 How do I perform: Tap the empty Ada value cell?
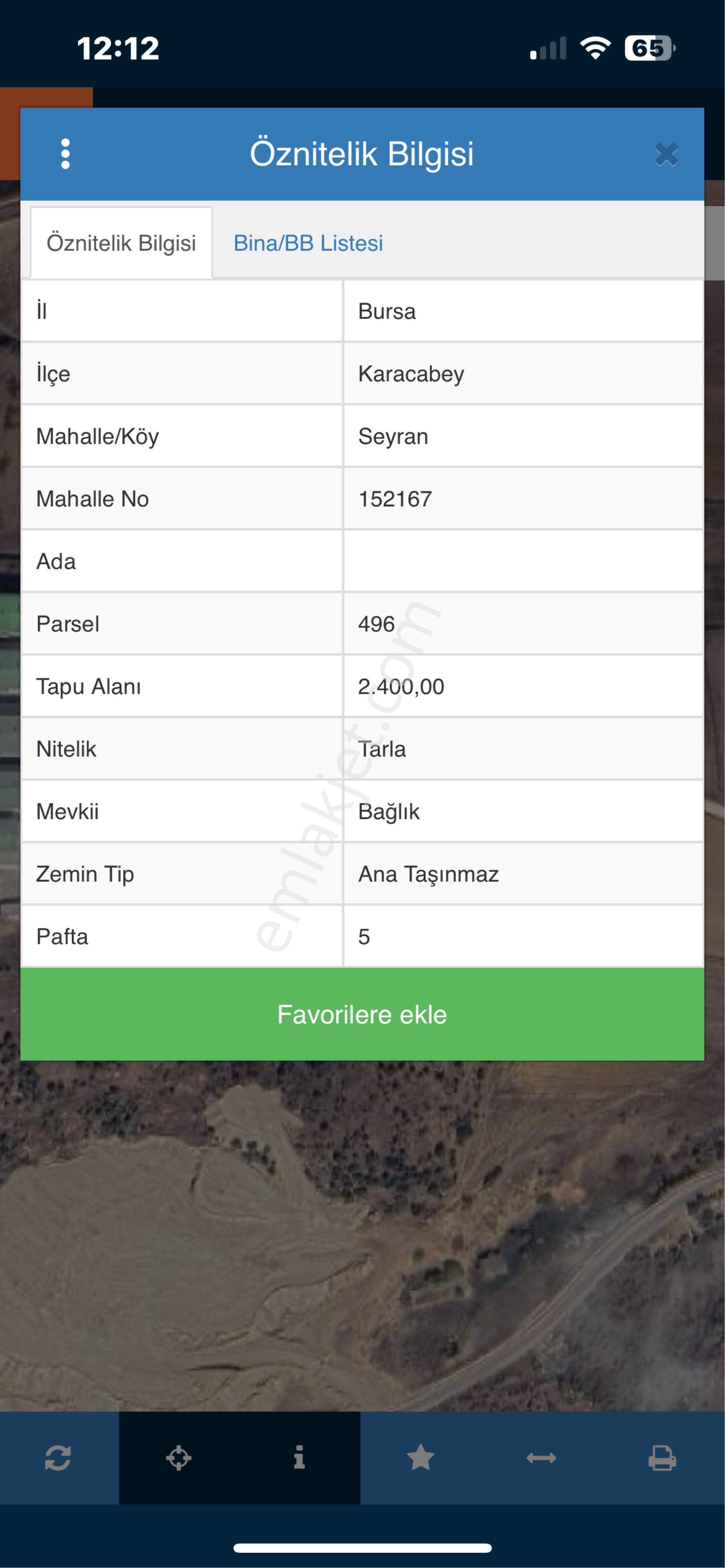pos(523,561)
